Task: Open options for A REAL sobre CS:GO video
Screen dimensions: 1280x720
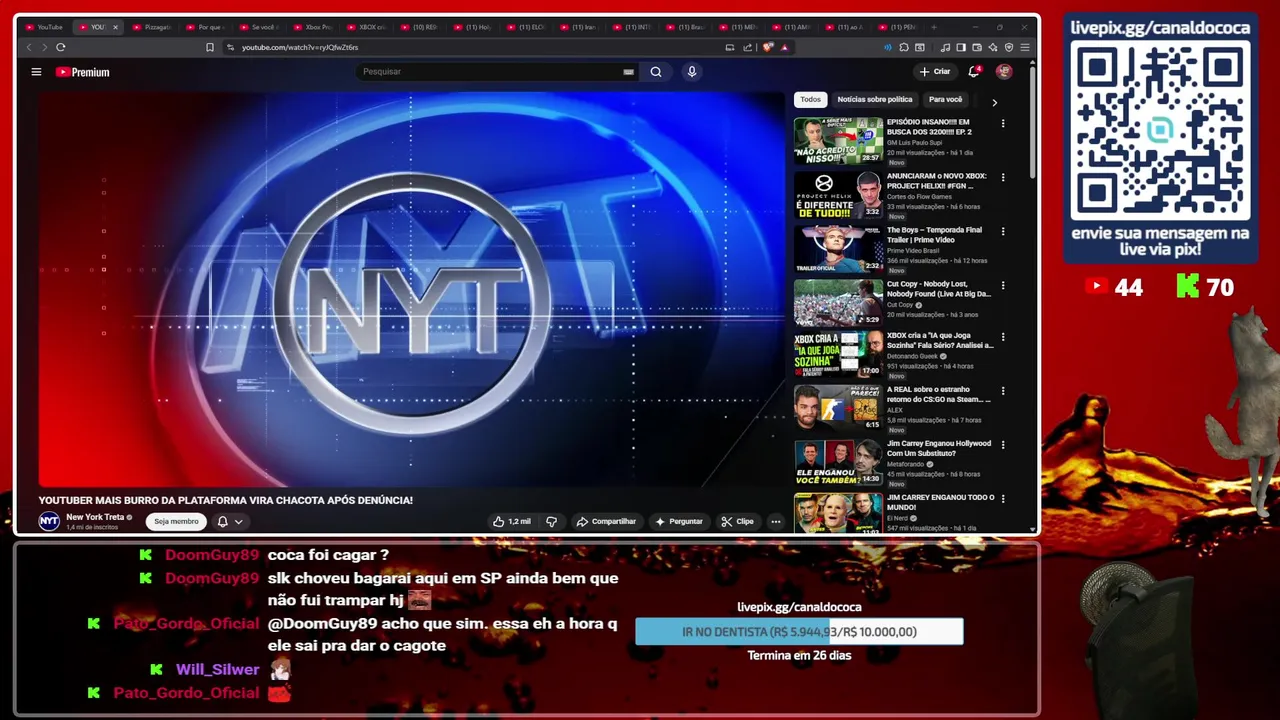Action: coord(1003,392)
